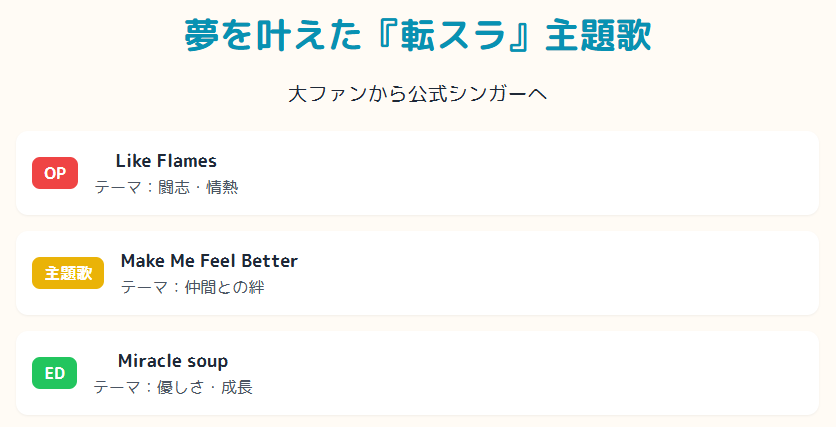Click the red OP badge
This screenshot has width=836, height=427.
pyautogui.click(x=55, y=173)
